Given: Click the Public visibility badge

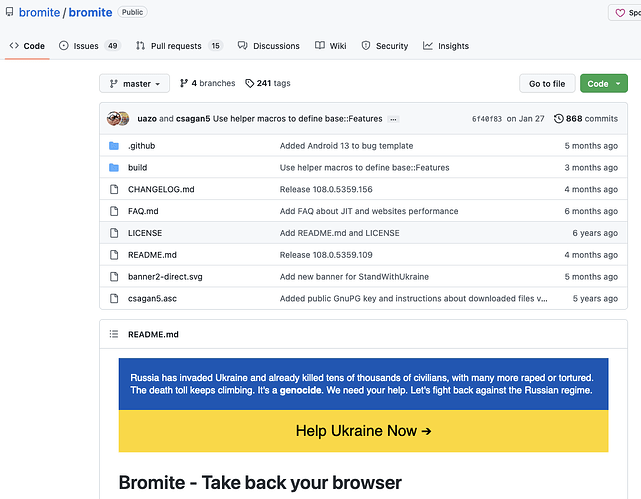Looking at the screenshot, I should pos(132,12).
